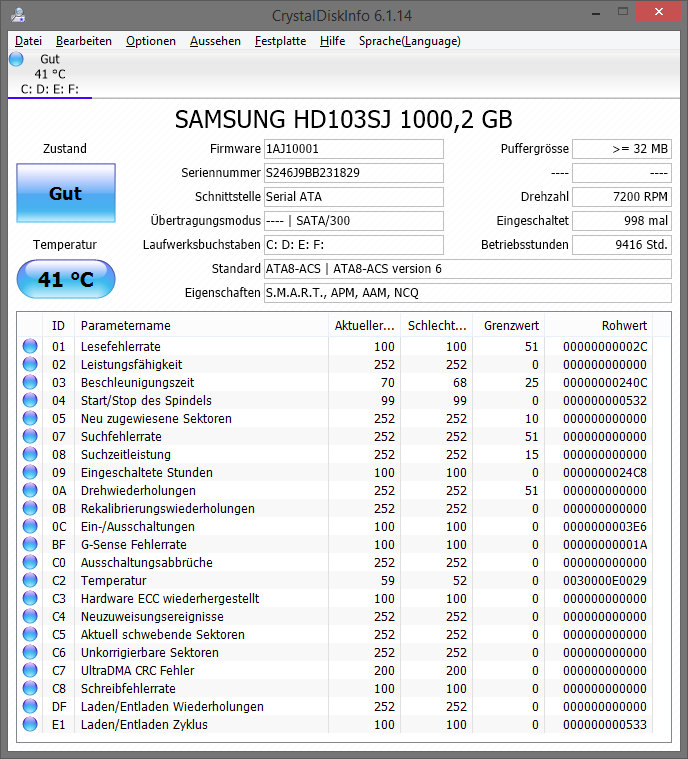Click the status orb for Laden/Entladen Zyklus
Viewport: 688px width, 759px height.
(30, 724)
